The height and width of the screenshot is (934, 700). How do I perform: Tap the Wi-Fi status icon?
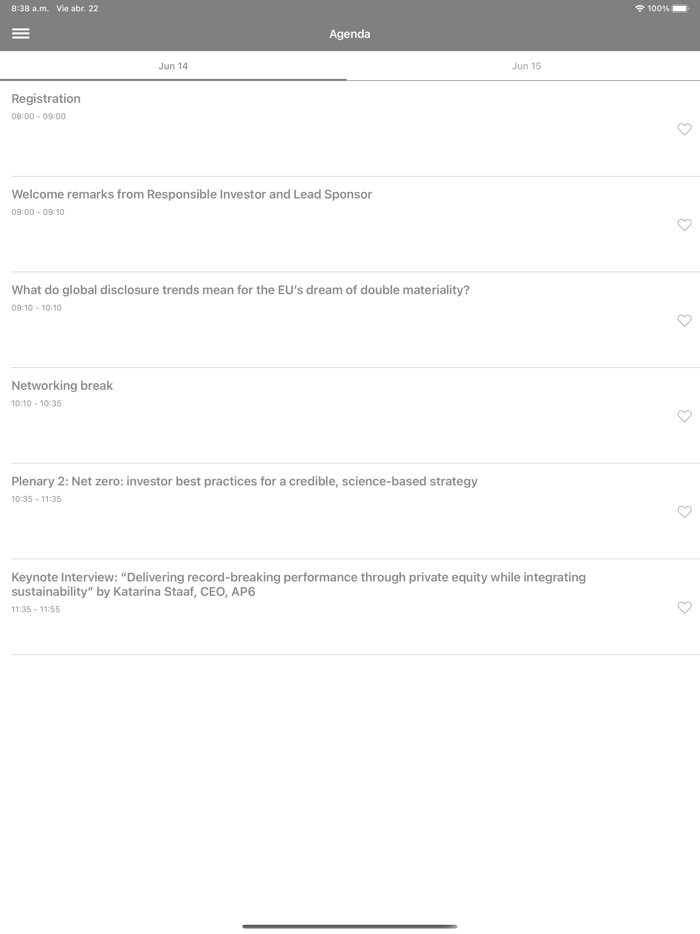(x=639, y=8)
